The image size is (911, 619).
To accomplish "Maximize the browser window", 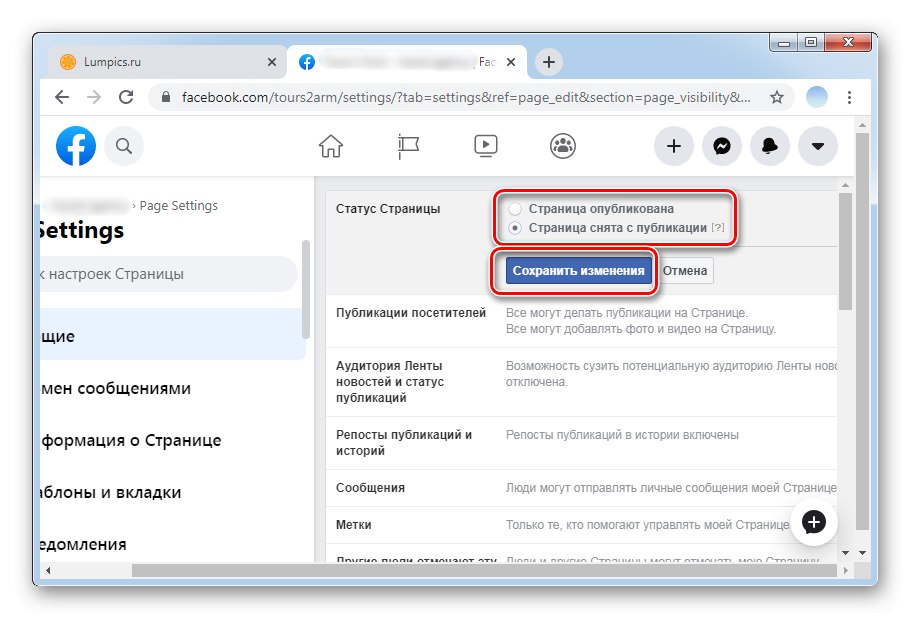I will tap(811, 42).
